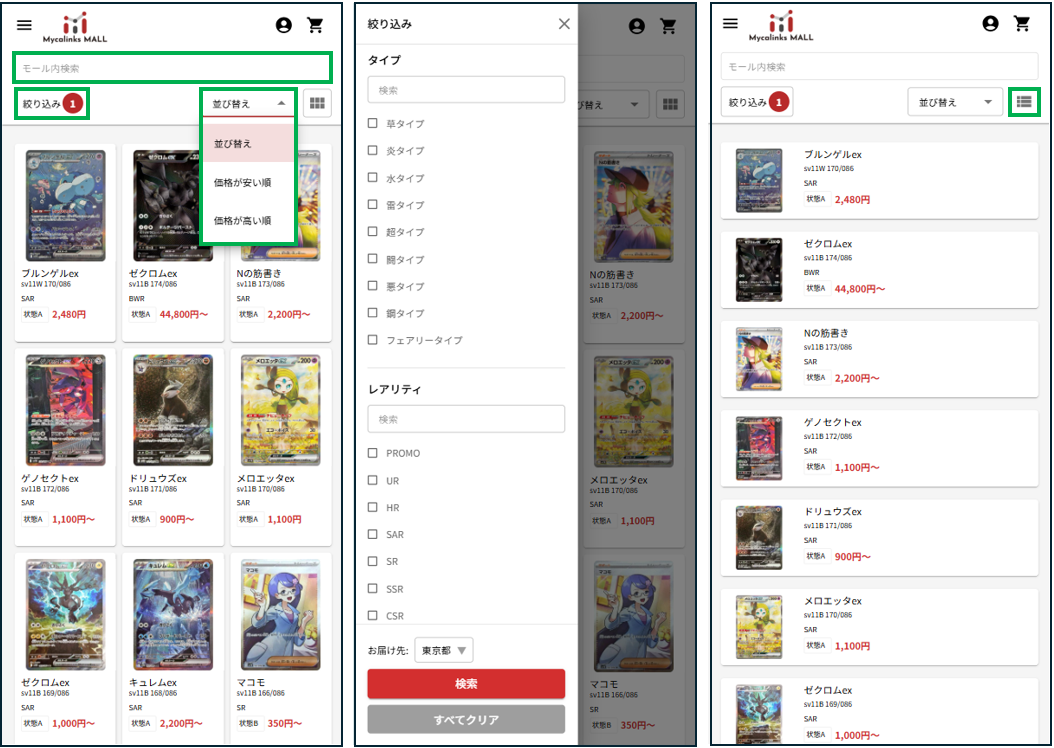Click 絞り込み filter button in right screen
Screen dimensions: 1054x748
pyautogui.click(x=758, y=102)
